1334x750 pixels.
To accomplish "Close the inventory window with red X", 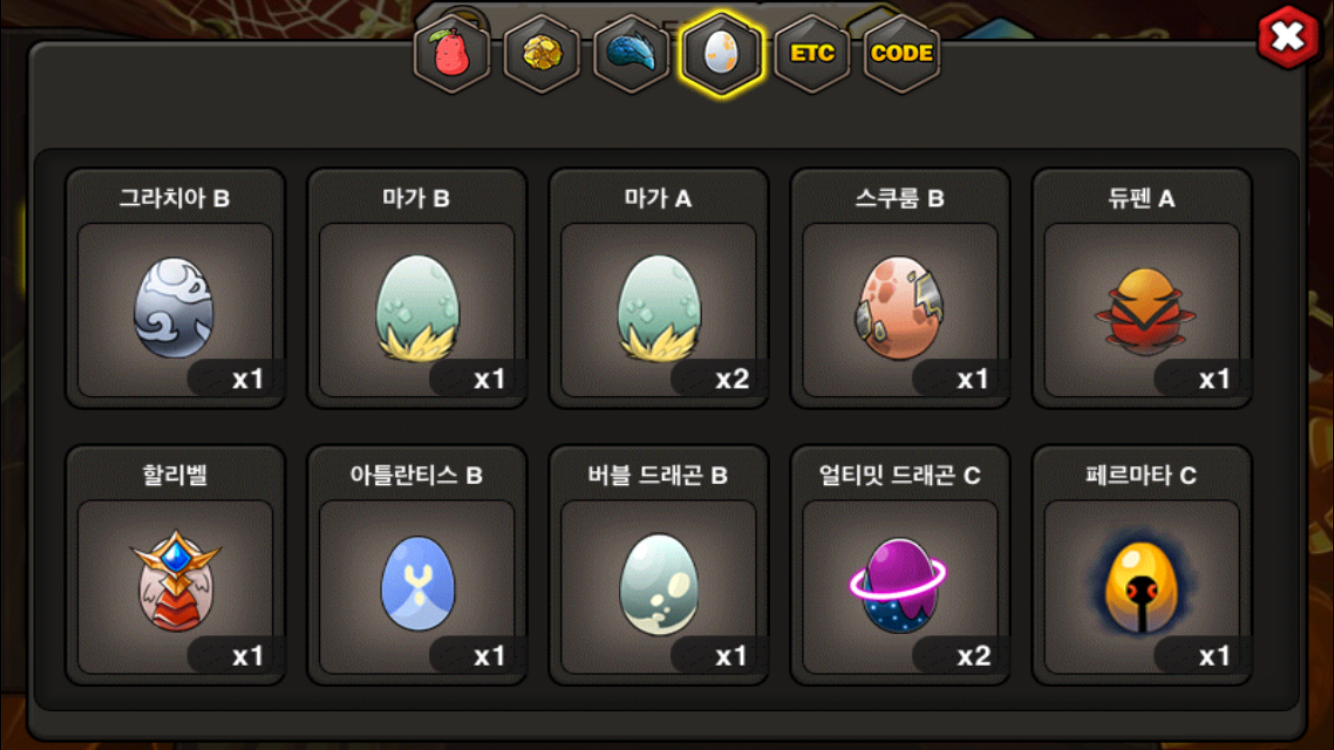I will click(1288, 38).
